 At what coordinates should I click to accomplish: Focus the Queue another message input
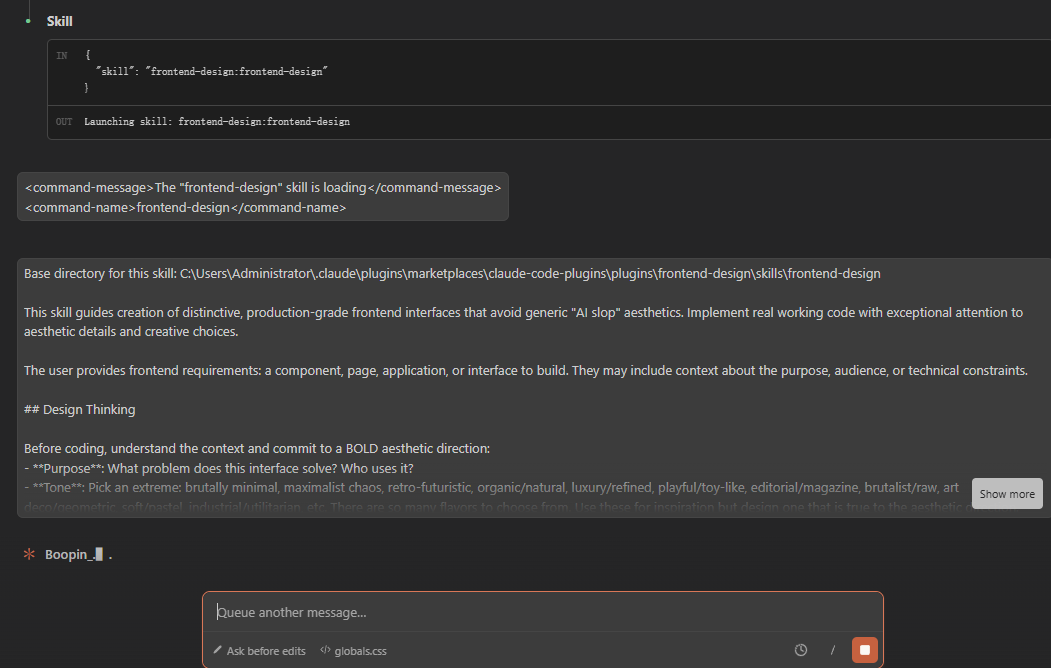[x=542, y=612]
